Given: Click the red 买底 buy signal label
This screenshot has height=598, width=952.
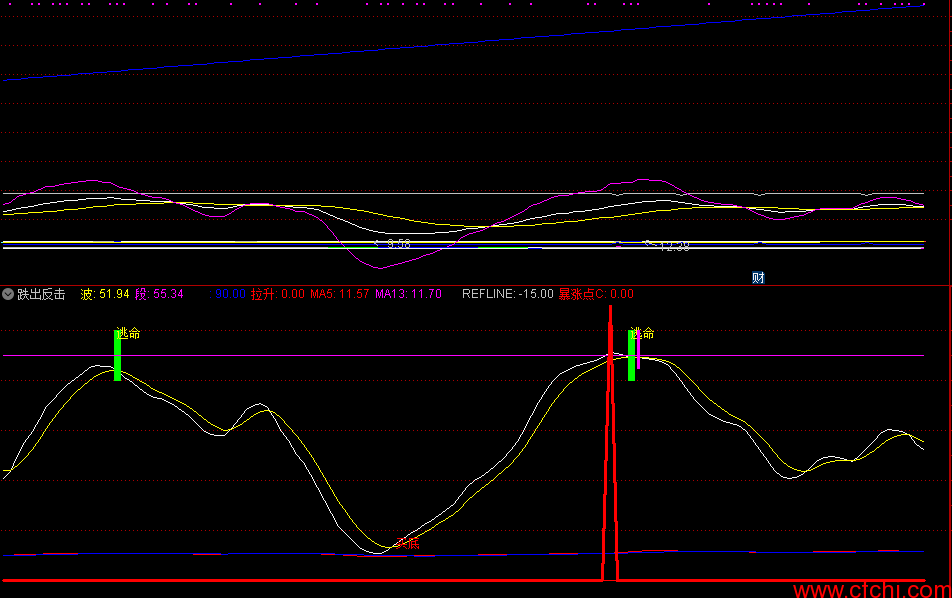Looking at the screenshot, I should 408,543.
